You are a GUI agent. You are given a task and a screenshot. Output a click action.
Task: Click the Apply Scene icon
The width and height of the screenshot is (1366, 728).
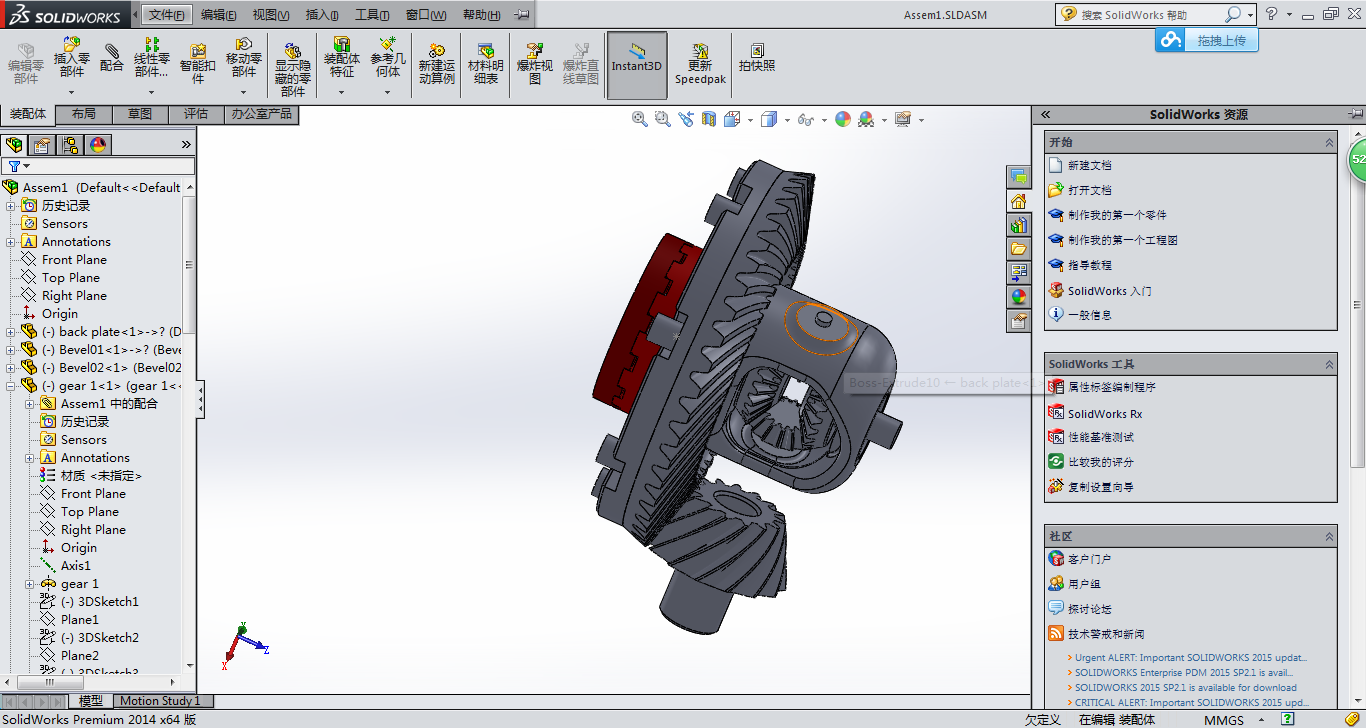pyautogui.click(x=866, y=119)
